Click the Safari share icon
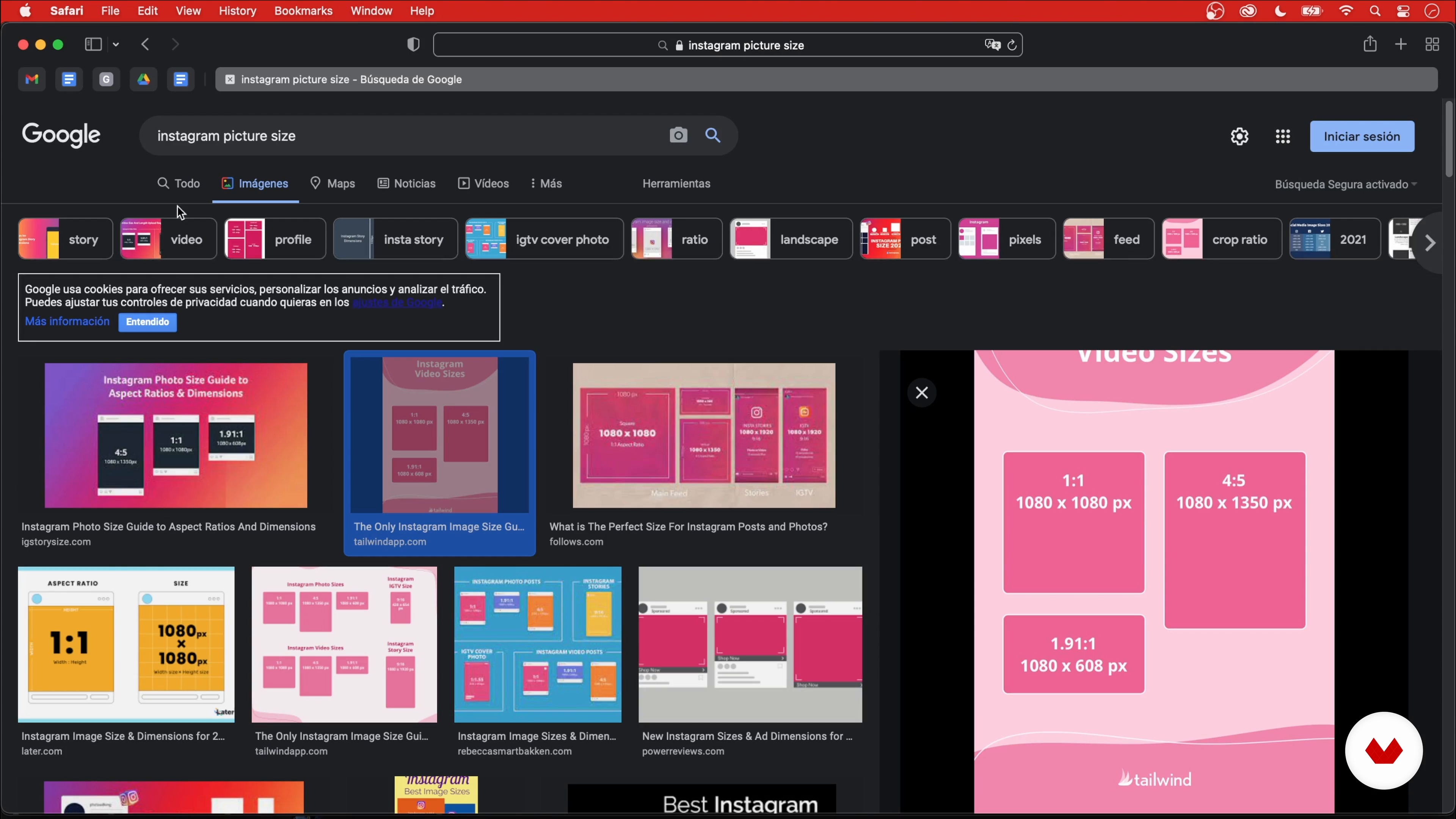The height and width of the screenshot is (819, 1456). tap(1370, 44)
